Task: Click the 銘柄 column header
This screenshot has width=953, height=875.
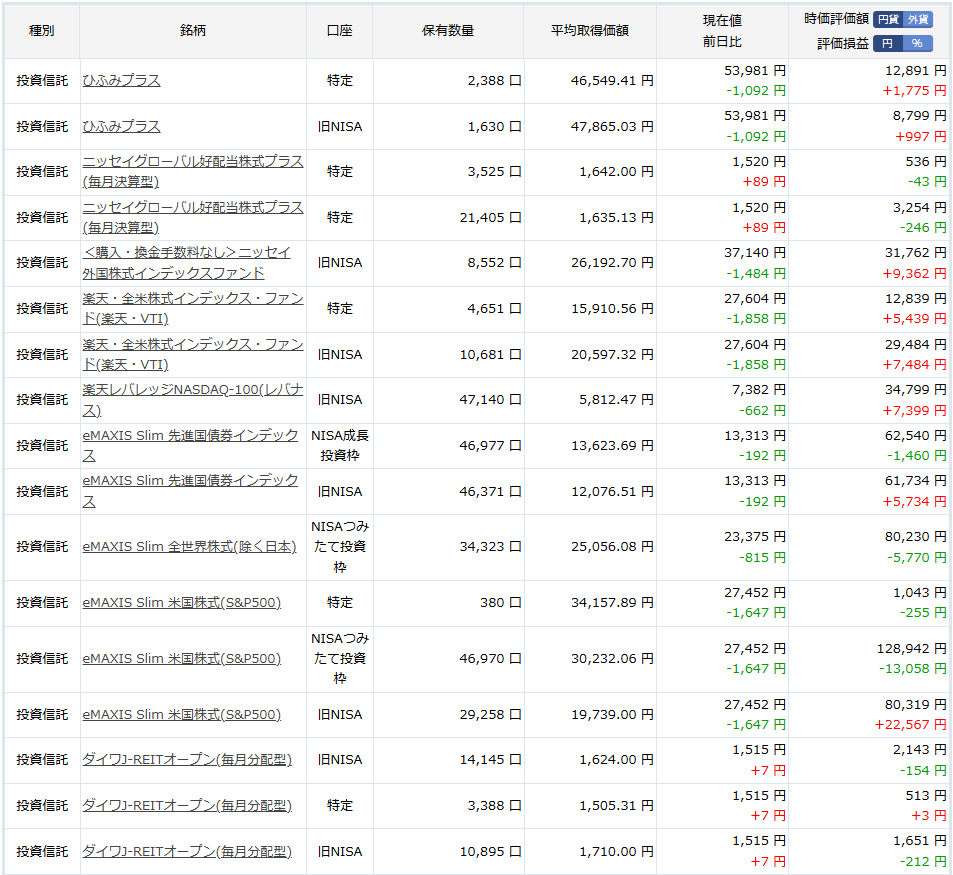Action: tap(193, 31)
